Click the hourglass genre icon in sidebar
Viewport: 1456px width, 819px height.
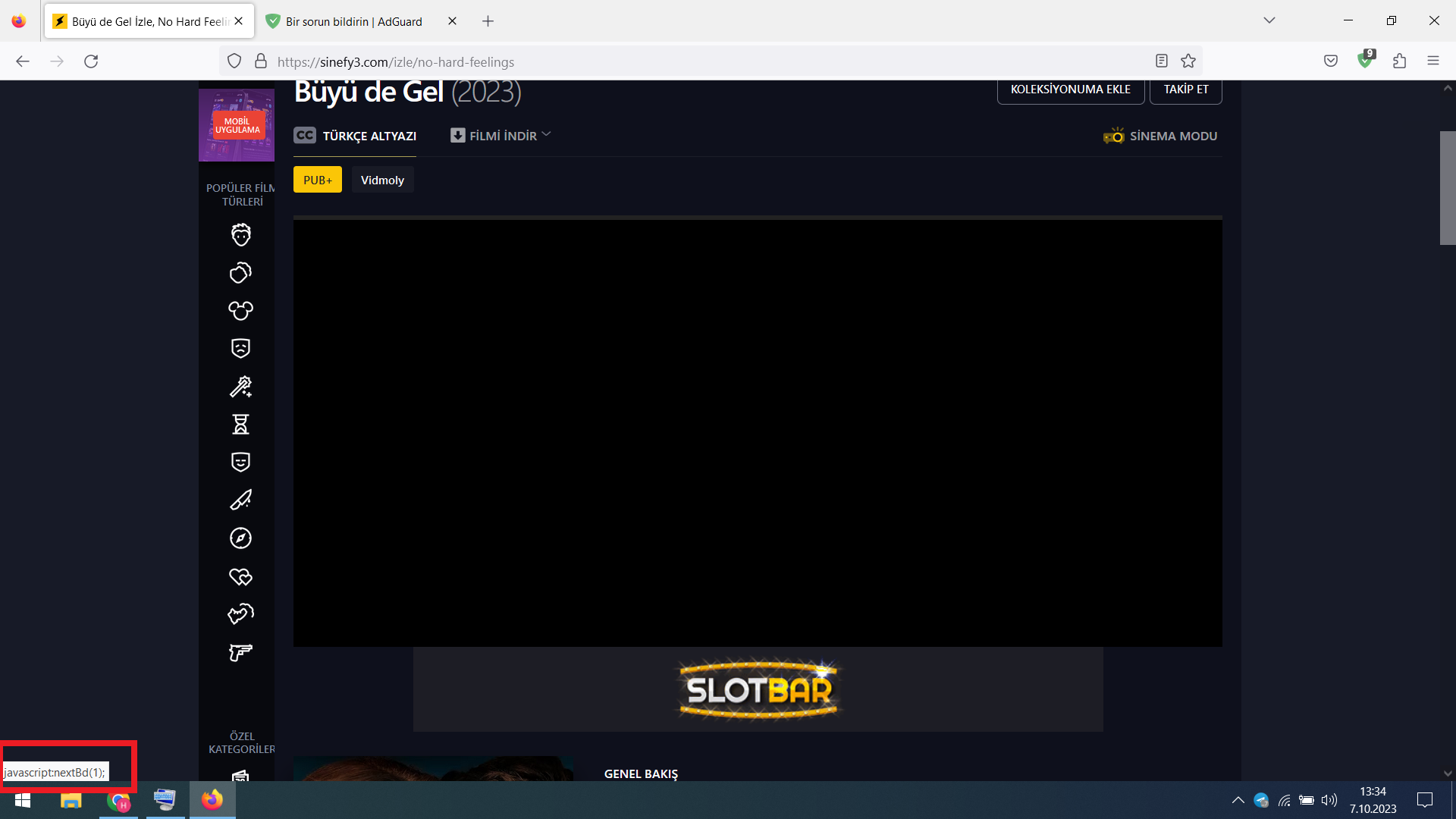click(x=240, y=425)
